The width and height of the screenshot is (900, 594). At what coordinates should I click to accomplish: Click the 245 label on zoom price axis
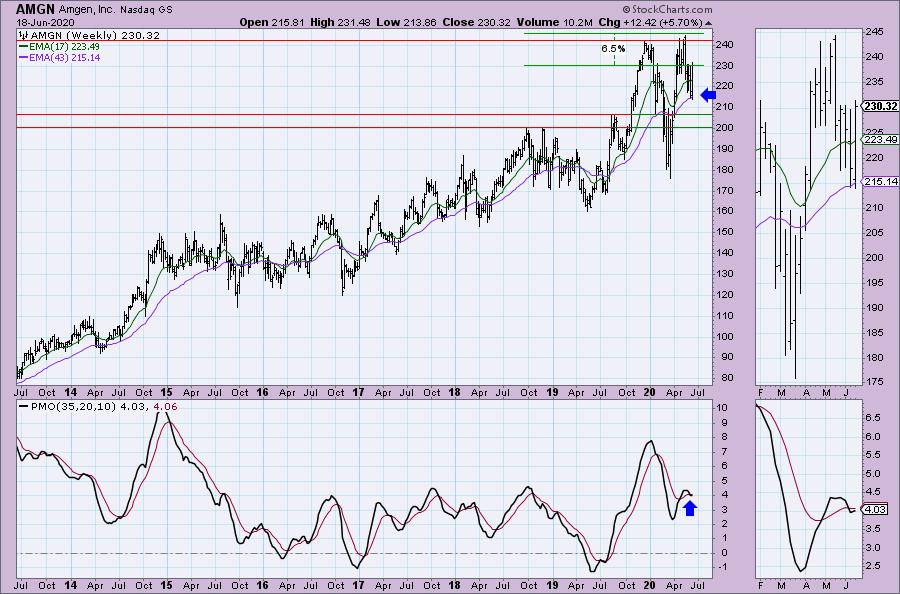pyautogui.click(x=872, y=32)
